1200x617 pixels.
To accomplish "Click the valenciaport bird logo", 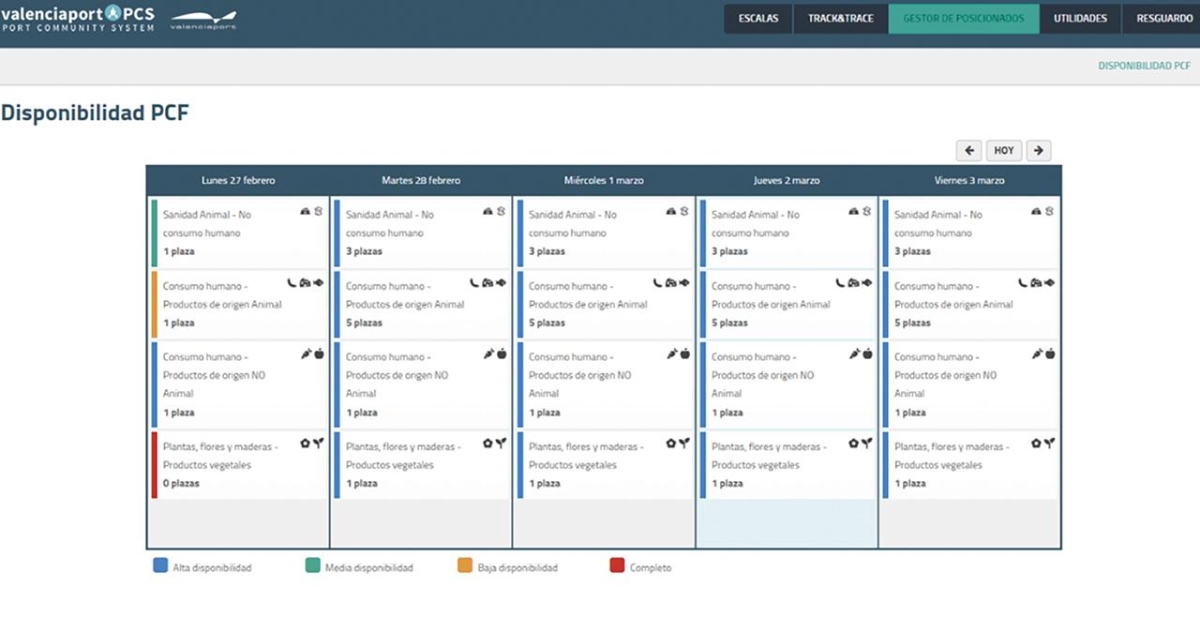I will click(204, 20).
